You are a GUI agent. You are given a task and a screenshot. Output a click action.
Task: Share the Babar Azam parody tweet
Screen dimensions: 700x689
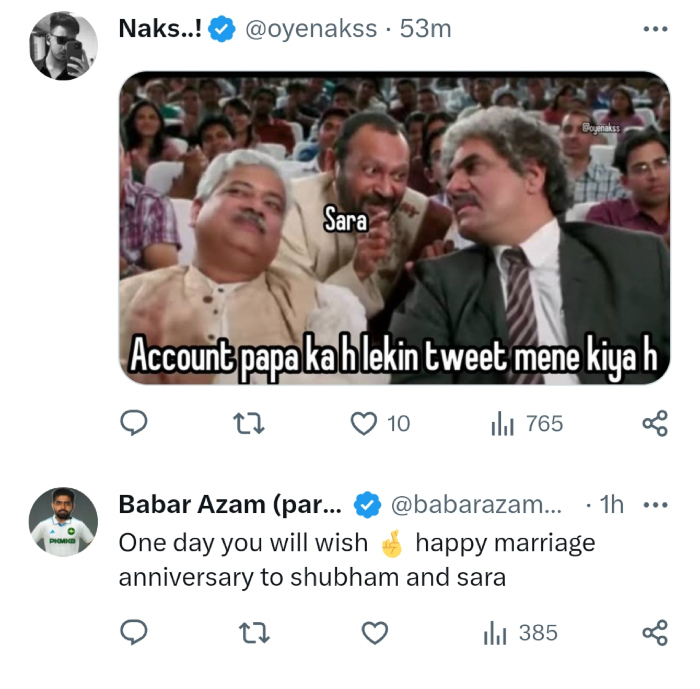coord(654,633)
